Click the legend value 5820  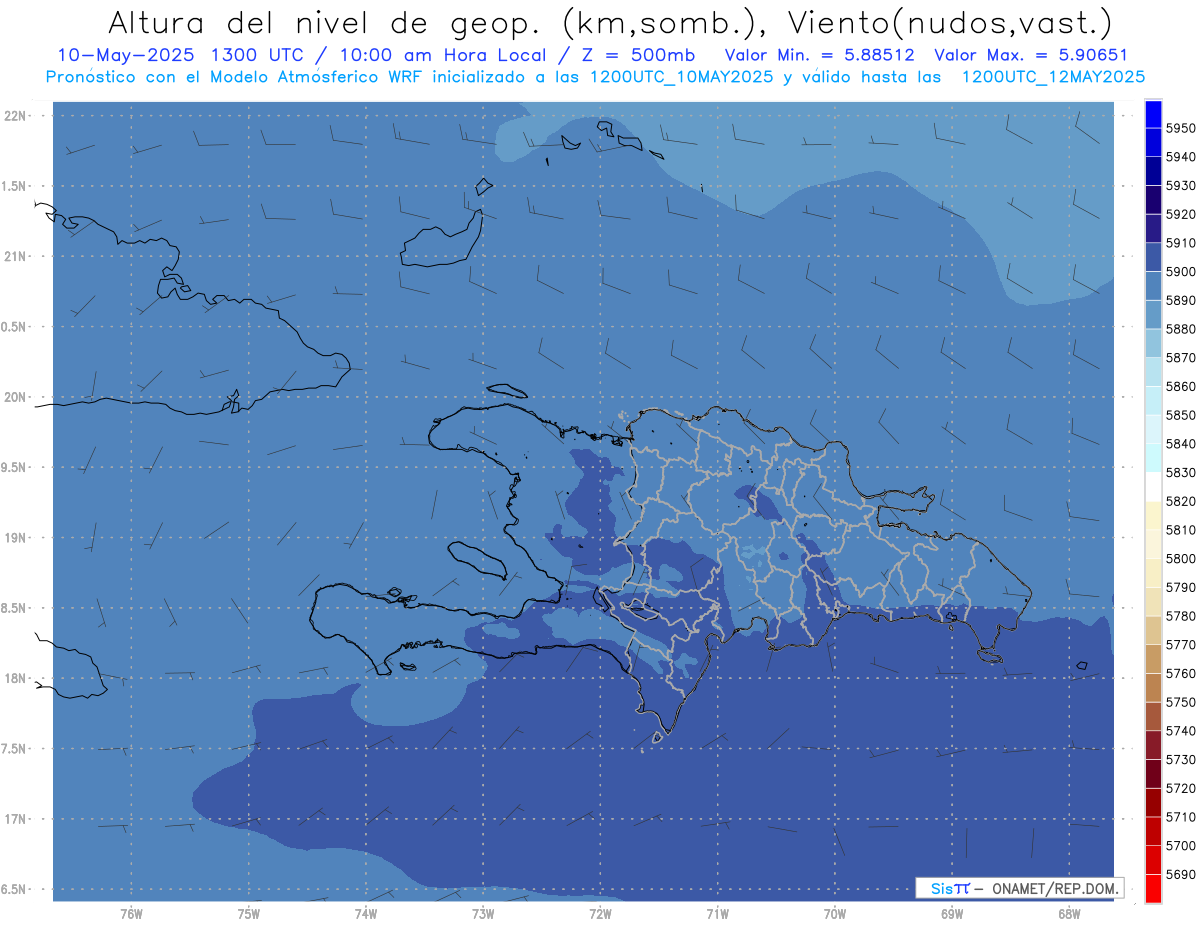pos(1181,501)
